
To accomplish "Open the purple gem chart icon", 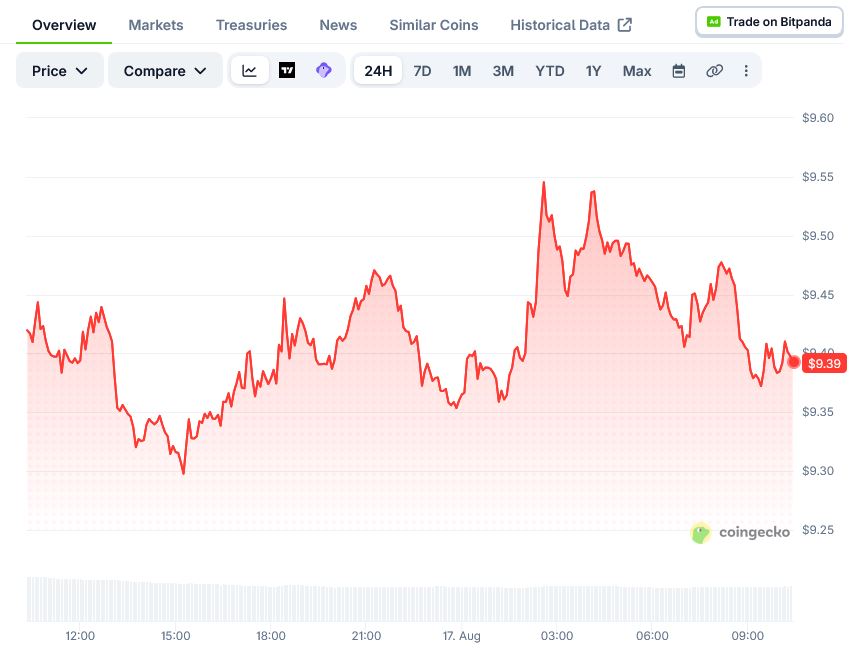I will click(324, 70).
